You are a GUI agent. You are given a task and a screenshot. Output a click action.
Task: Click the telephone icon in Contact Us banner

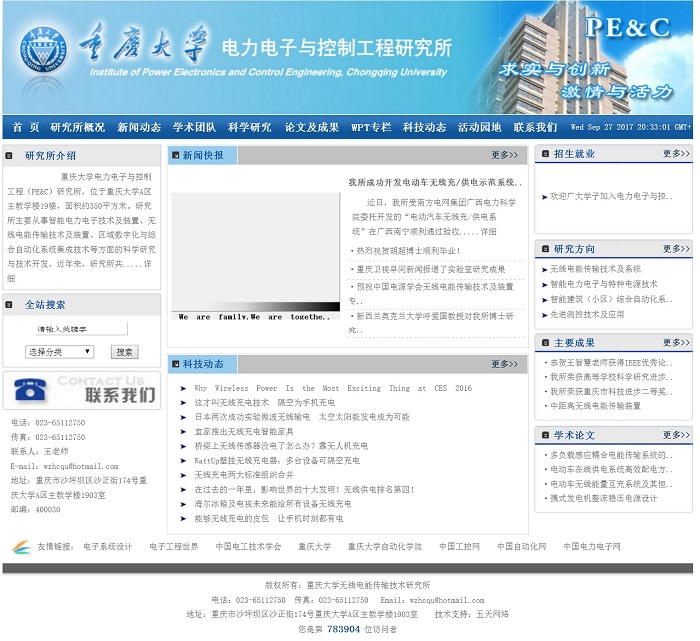(30, 389)
